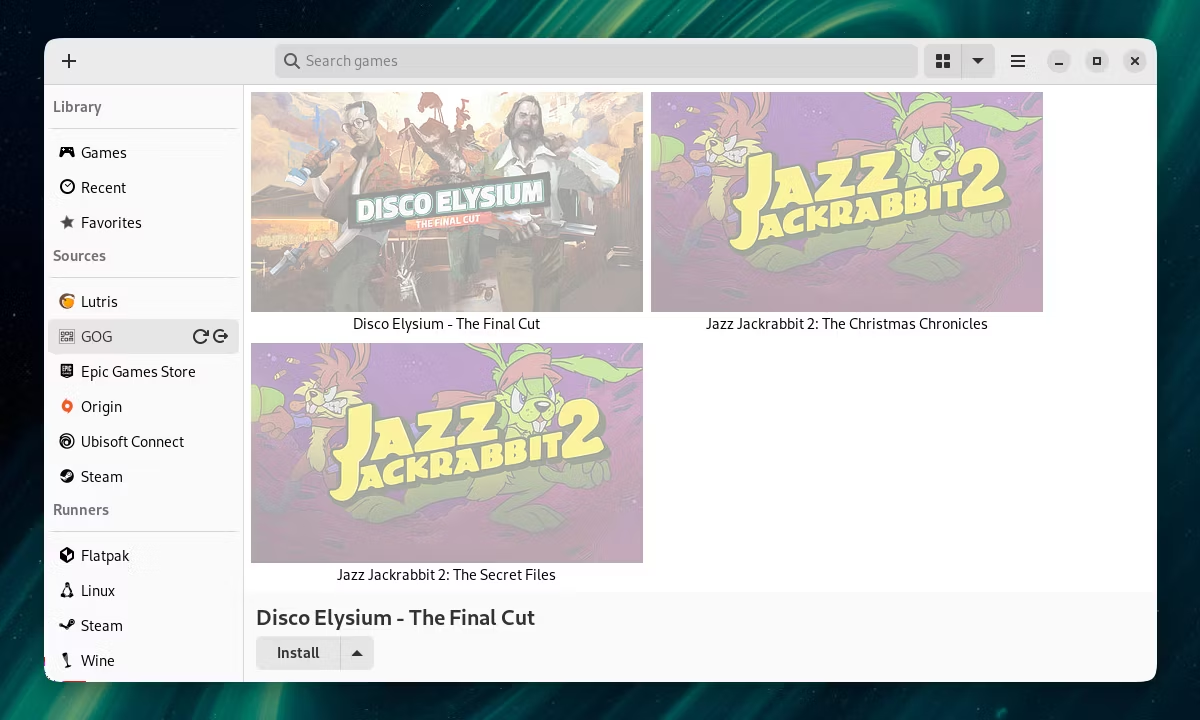Select Favorites in the sidebar
1200x720 pixels.
(111, 222)
